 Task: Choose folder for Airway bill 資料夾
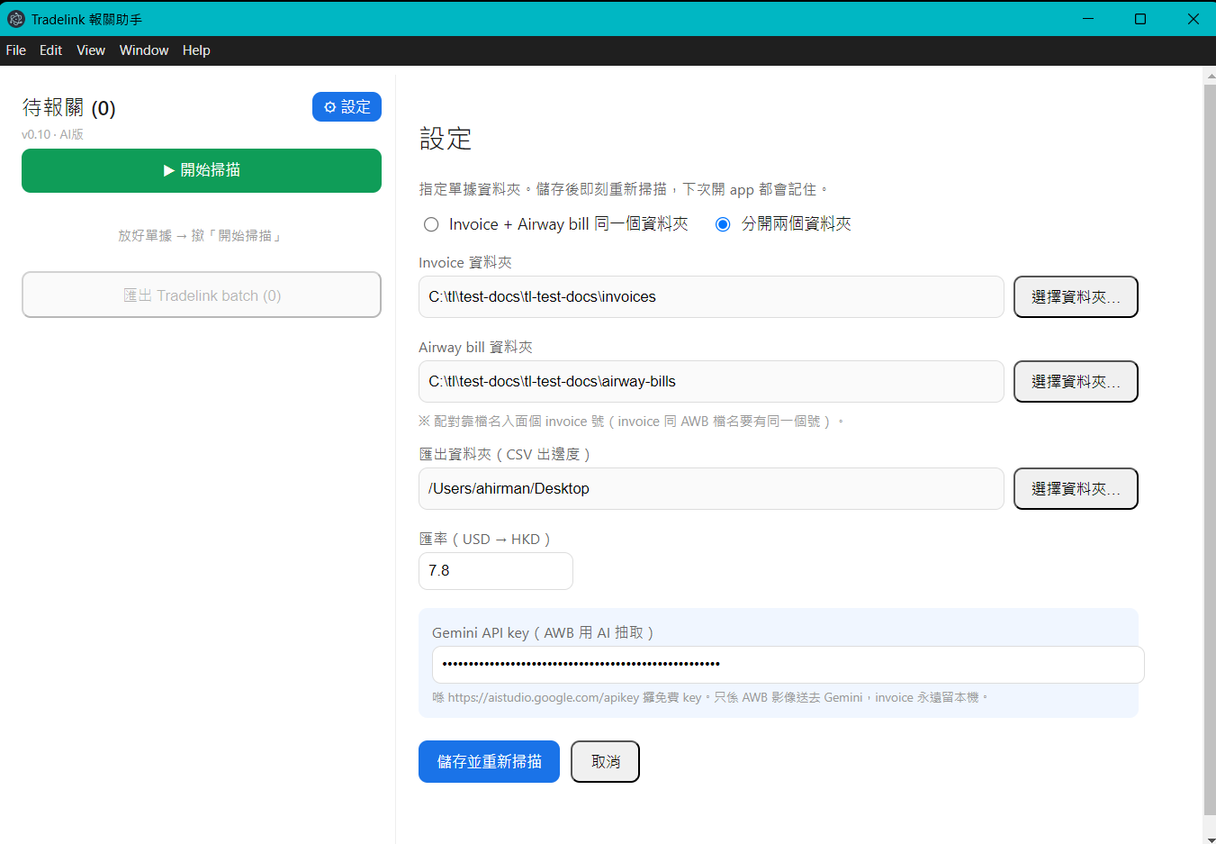1076,381
